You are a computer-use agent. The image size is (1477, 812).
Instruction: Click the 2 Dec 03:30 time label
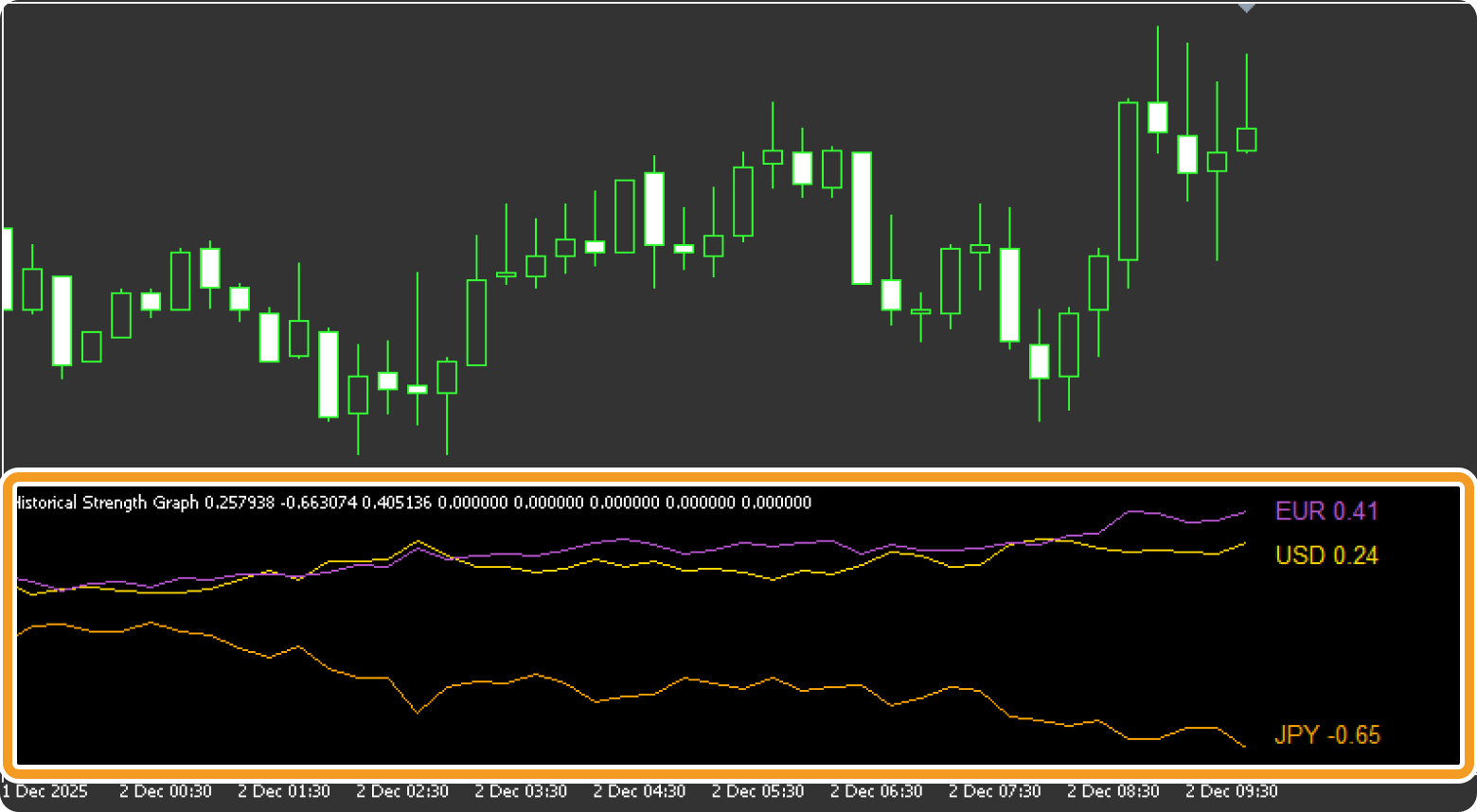(x=521, y=791)
